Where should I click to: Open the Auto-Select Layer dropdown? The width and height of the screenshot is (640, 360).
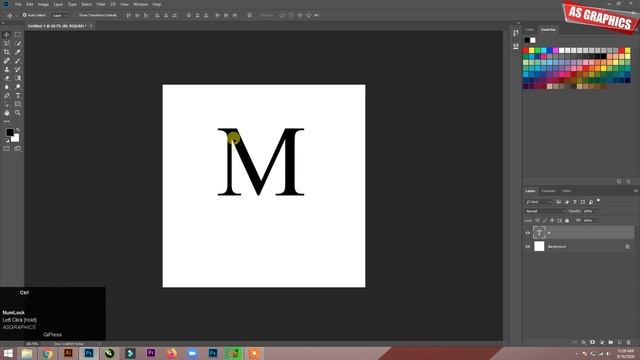[60, 15]
